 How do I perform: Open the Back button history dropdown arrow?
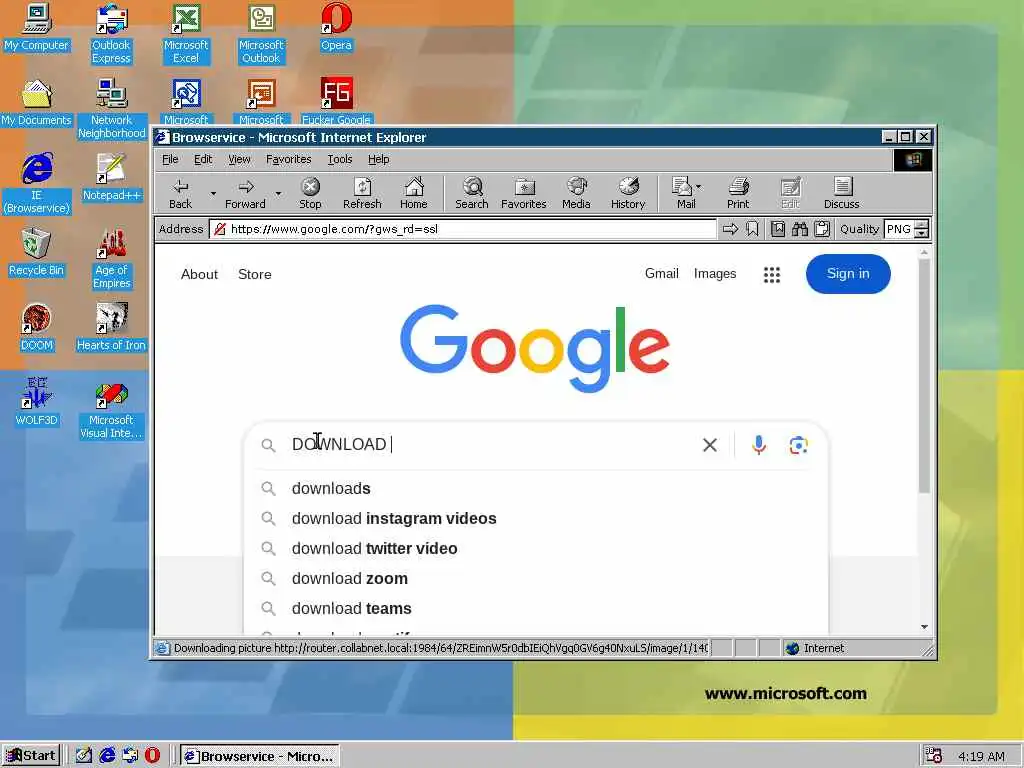point(213,193)
